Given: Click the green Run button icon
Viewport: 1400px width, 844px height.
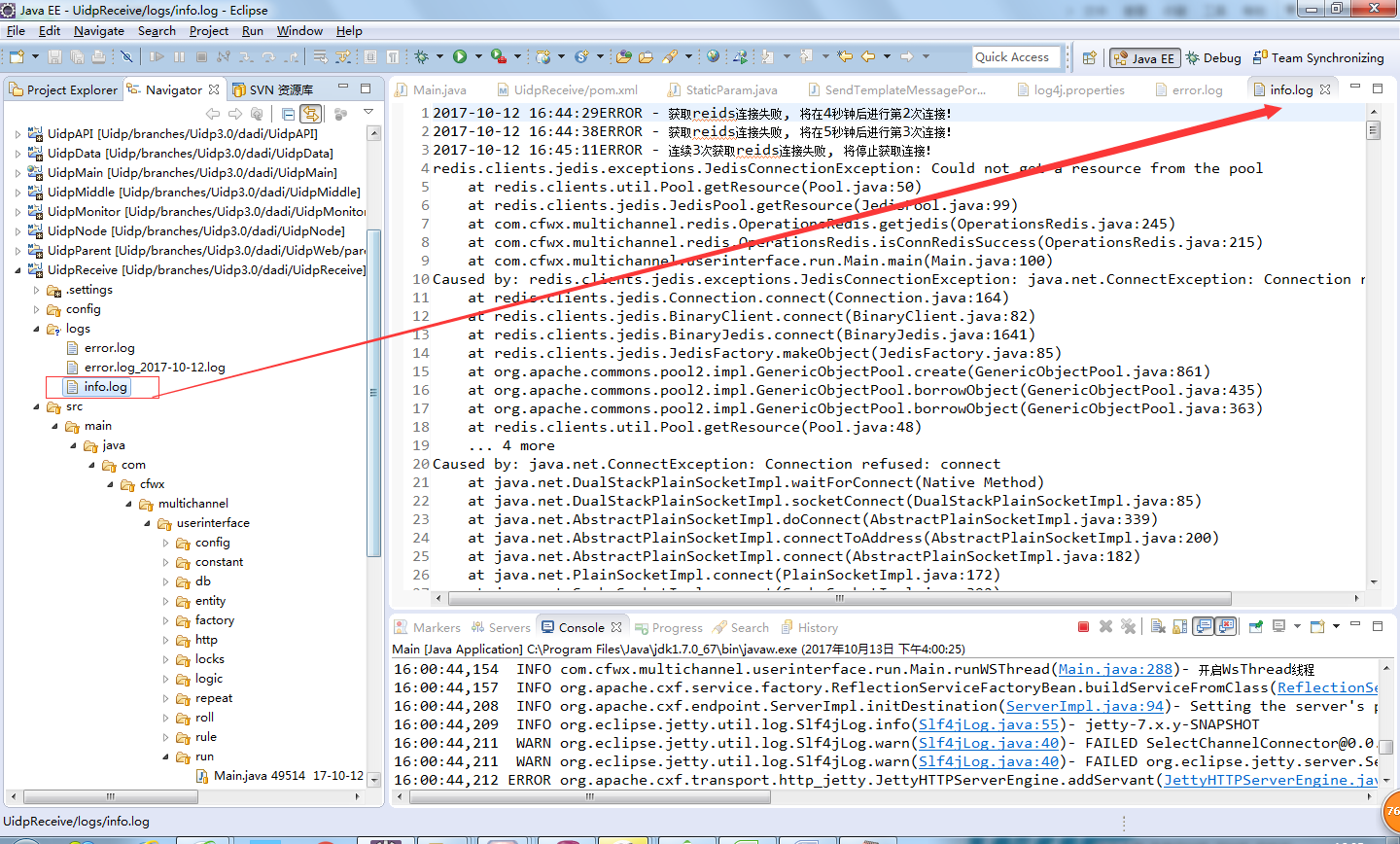Looking at the screenshot, I should point(460,56).
